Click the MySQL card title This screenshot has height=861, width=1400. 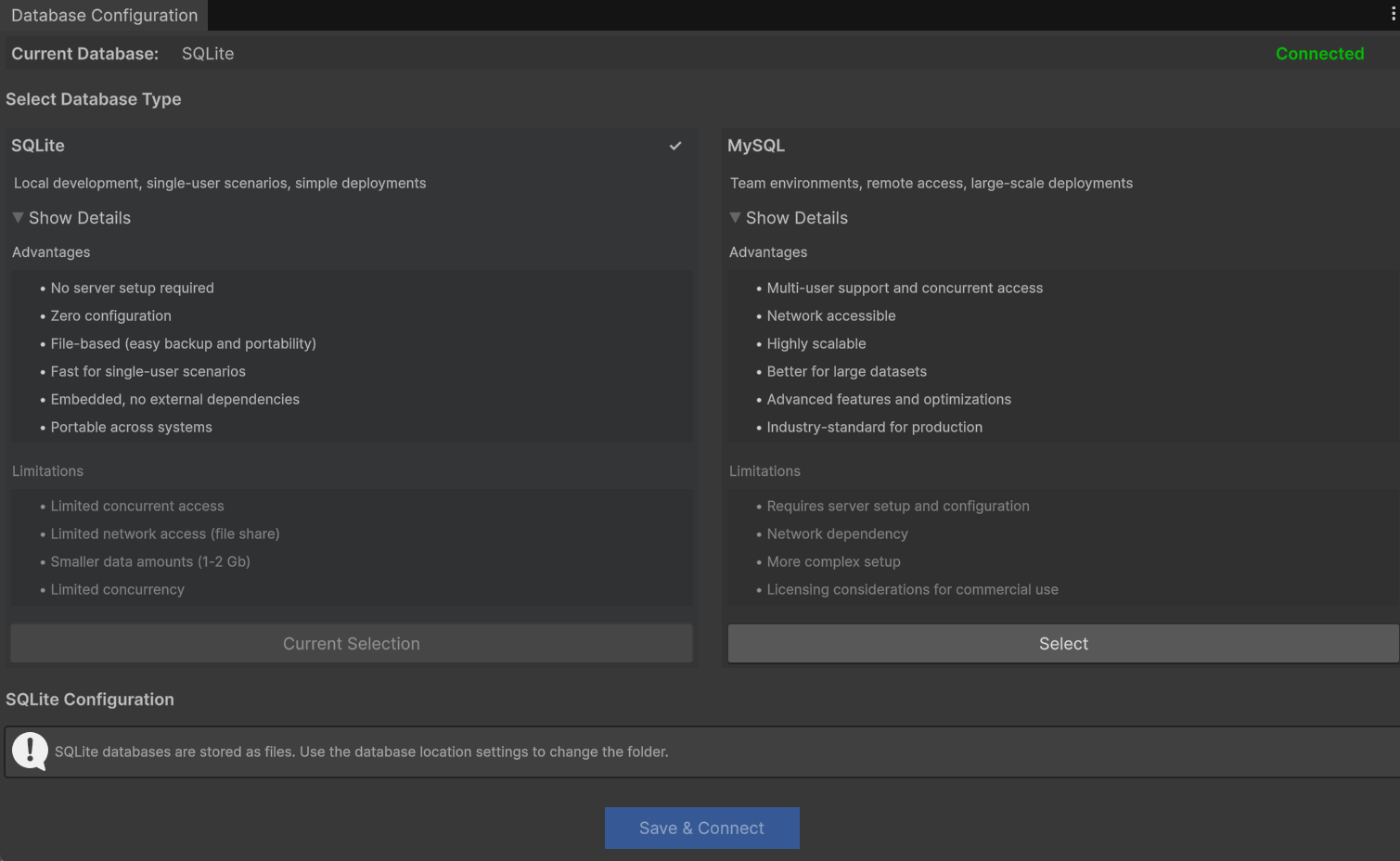(756, 146)
